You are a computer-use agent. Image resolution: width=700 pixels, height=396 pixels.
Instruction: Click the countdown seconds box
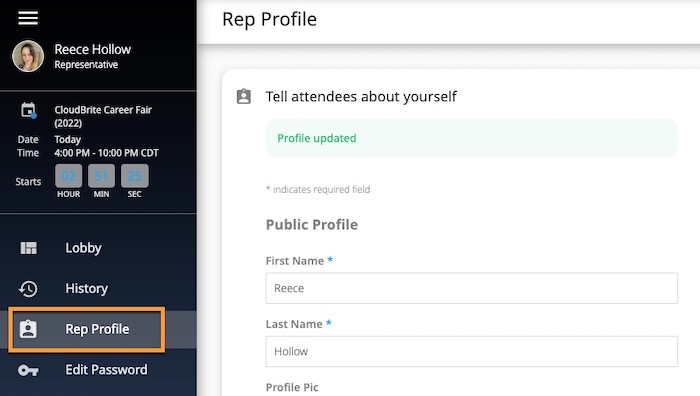[x=134, y=176]
